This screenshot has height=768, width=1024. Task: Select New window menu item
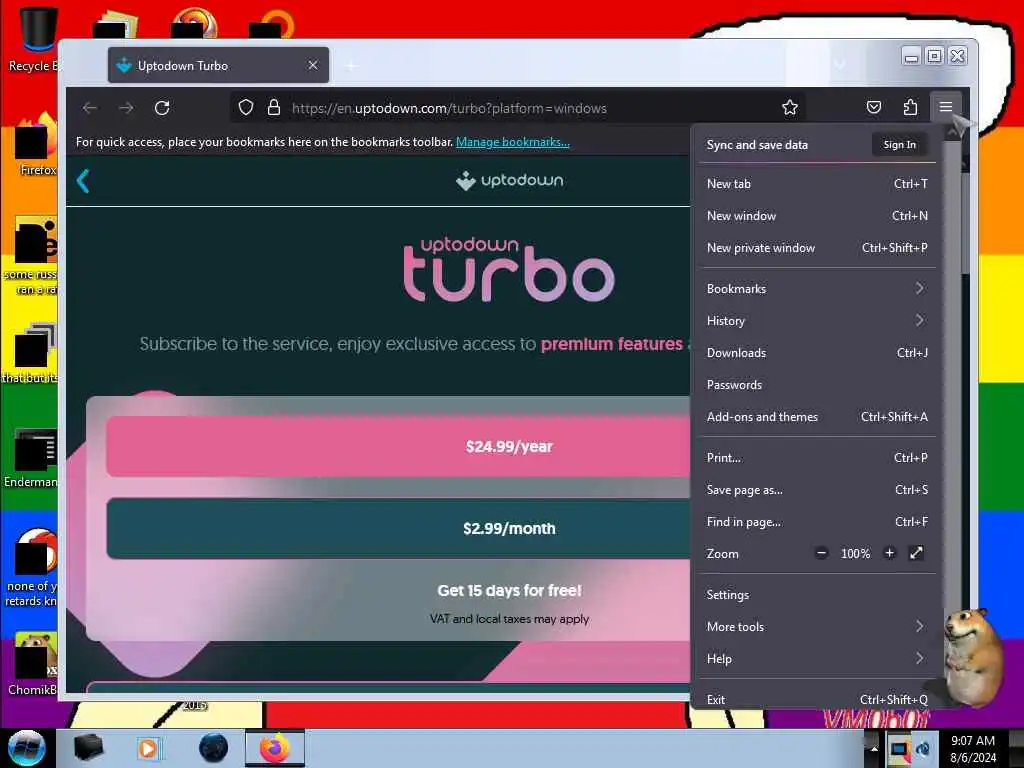817,216
